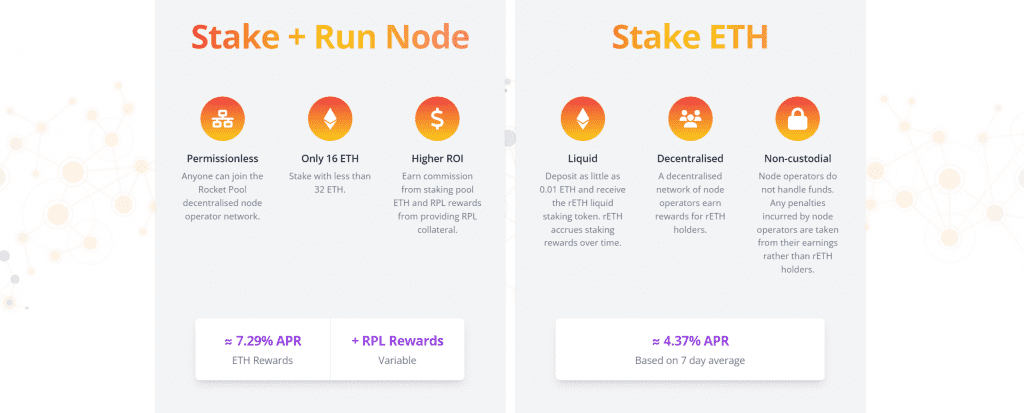
Task: Click the RPL collateral commission description
Action: [x=438, y=203]
